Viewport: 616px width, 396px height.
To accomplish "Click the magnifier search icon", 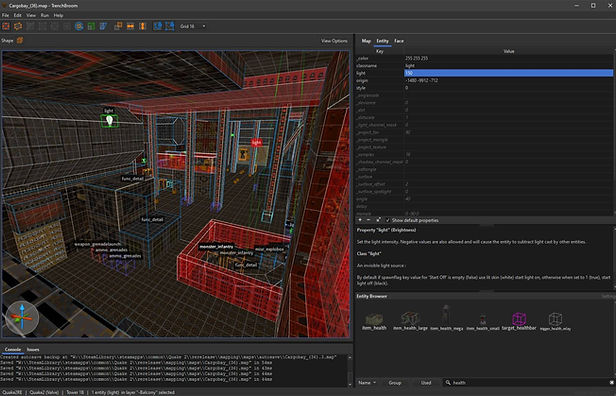I will 448,383.
